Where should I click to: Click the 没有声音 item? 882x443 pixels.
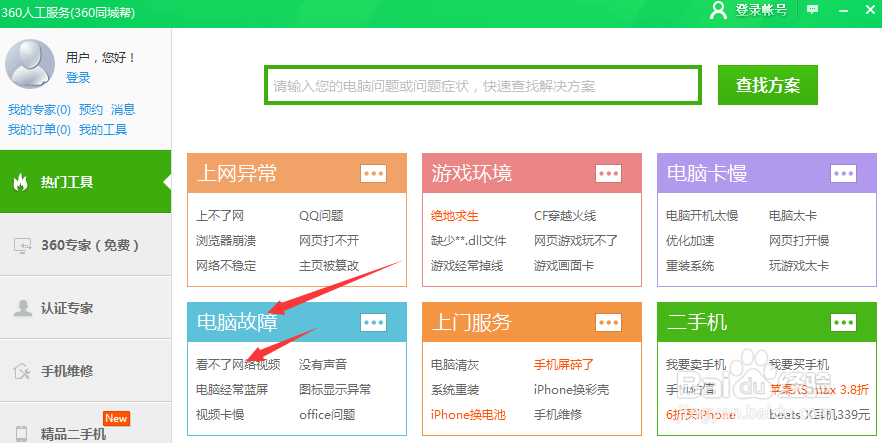[x=323, y=364]
